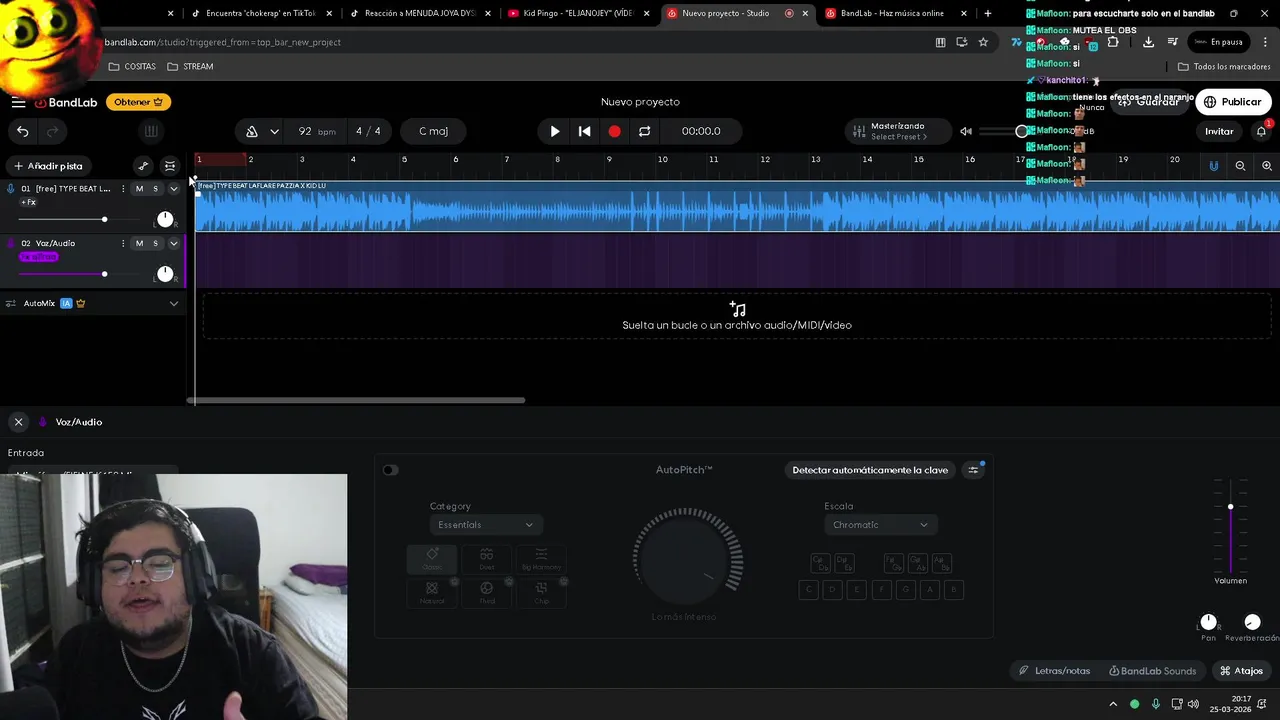Start recording with the red Record button
Viewport: 1280px width, 720px height.
pos(614,131)
